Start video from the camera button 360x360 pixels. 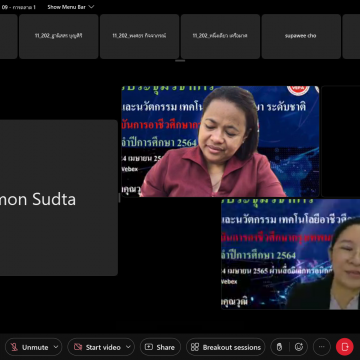pyautogui.click(x=97, y=347)
